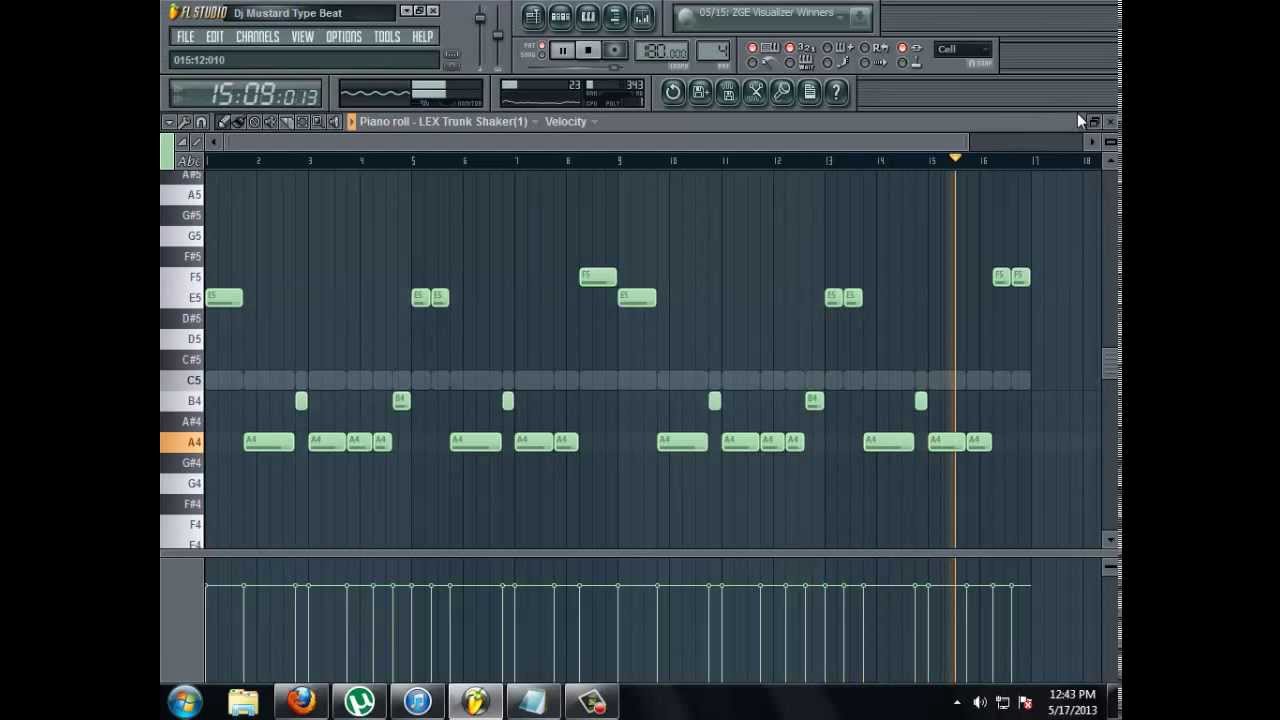1280x720 pixels.
Task: Click the Save project disk icon
Action: click(728, 92)
